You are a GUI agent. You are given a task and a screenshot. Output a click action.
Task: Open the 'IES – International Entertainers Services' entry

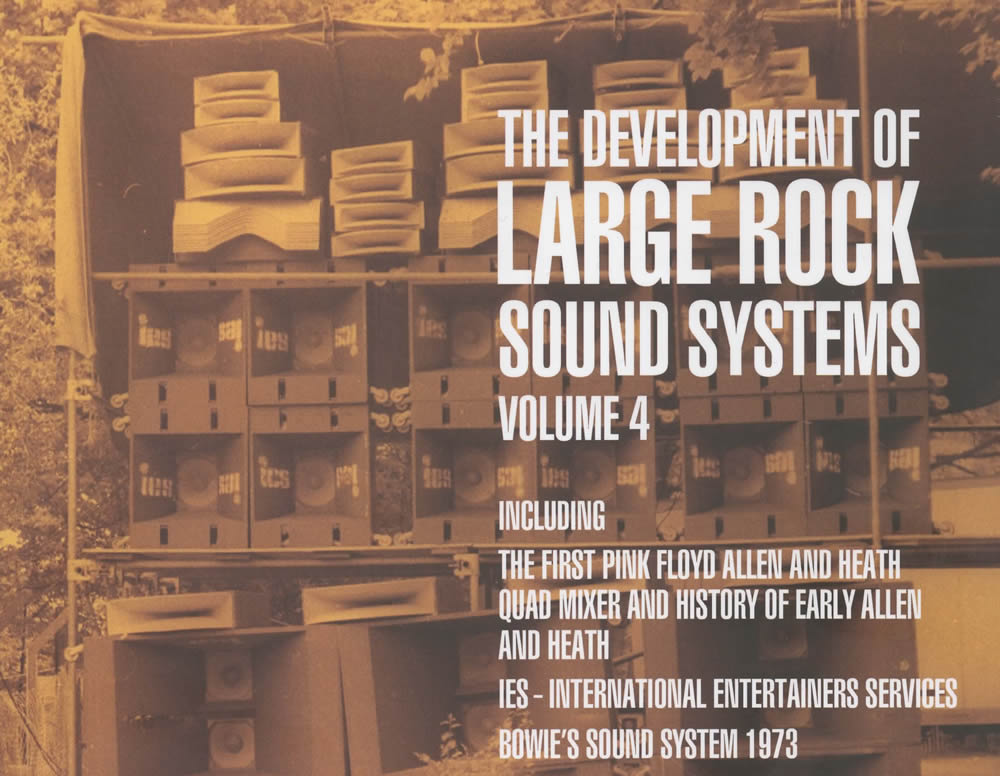(x=727, y=692)
